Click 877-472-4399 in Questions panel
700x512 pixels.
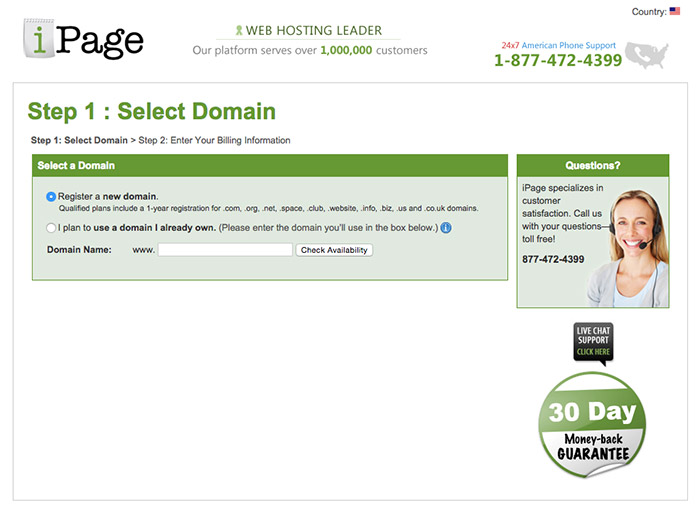point(553,259)
